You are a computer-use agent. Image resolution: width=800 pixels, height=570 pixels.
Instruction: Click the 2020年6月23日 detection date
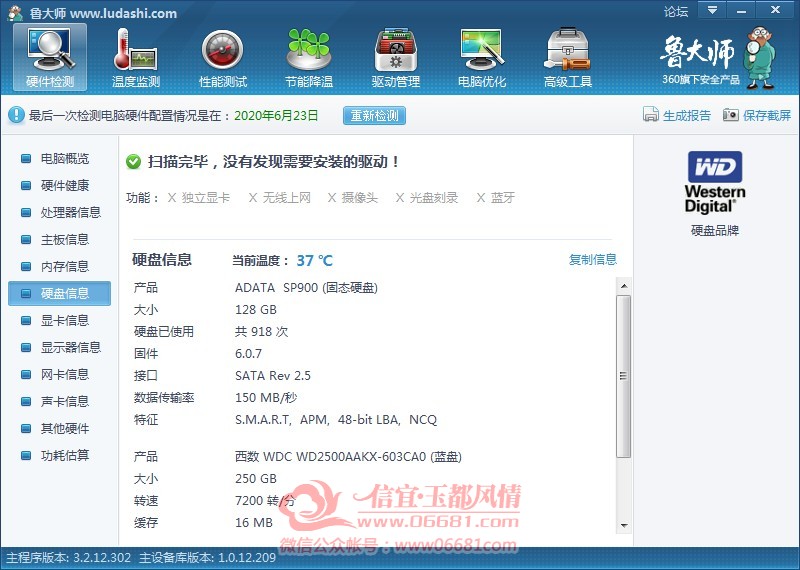(276, 115)
